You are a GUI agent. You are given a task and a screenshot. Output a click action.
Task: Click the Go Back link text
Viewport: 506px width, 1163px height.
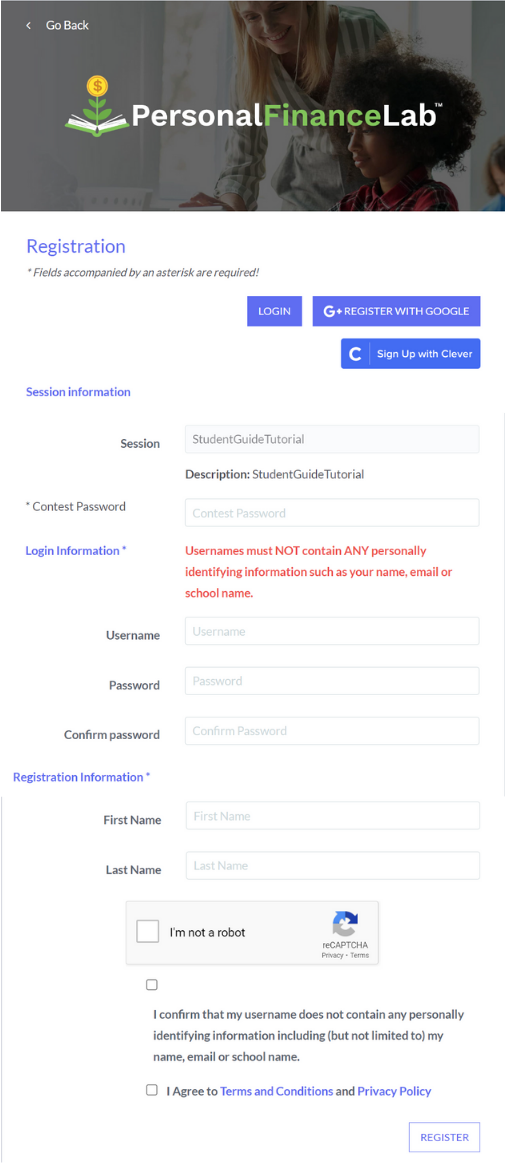pyautogui.click(x=67, y=25)
